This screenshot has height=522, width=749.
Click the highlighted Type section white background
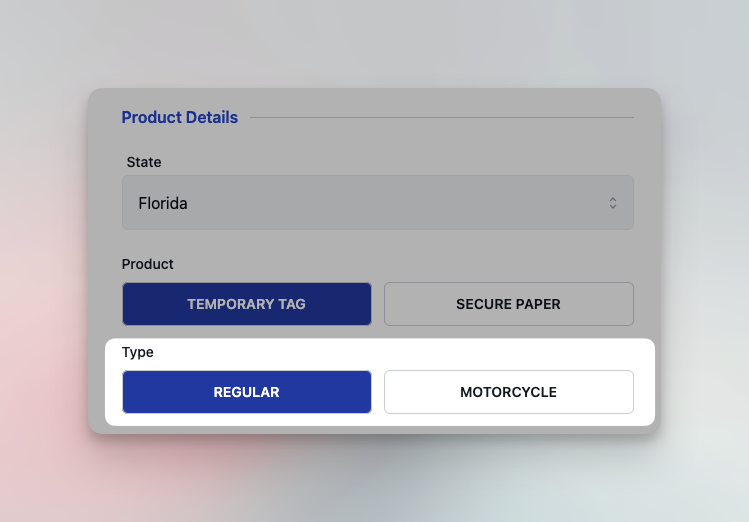[400, 354]
